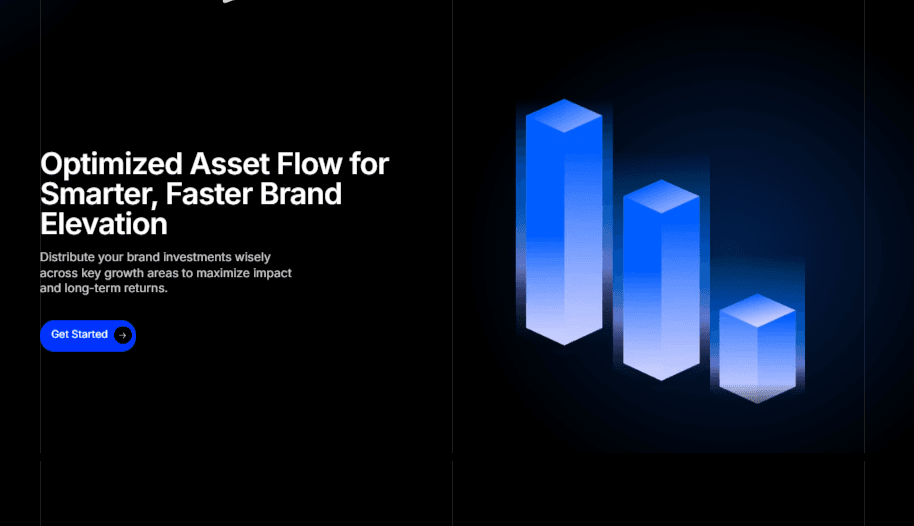914x526 pixels.
Task: Click the tallest blue bar graphic
Action: click(x=564, y=222)
